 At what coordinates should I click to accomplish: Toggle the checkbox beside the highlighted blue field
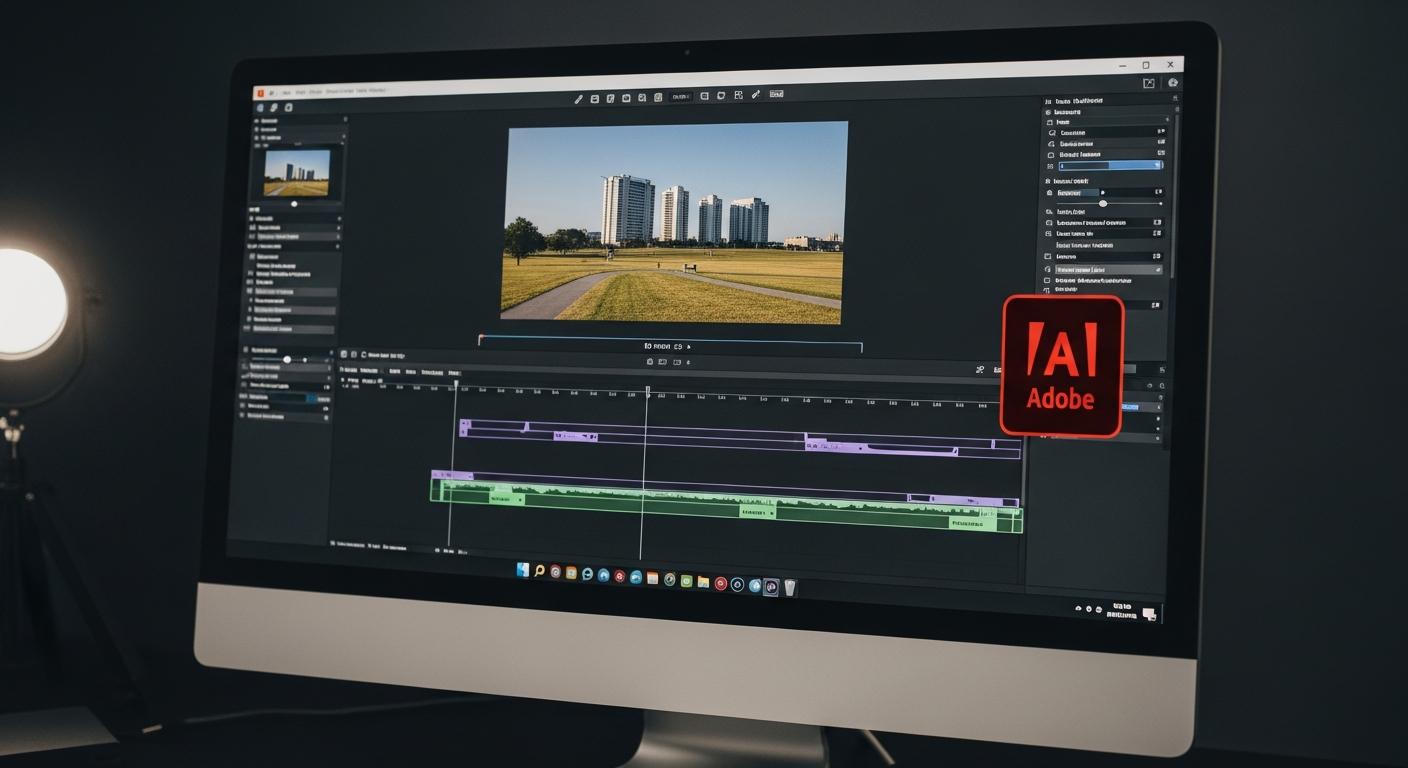pos(1050,166)
